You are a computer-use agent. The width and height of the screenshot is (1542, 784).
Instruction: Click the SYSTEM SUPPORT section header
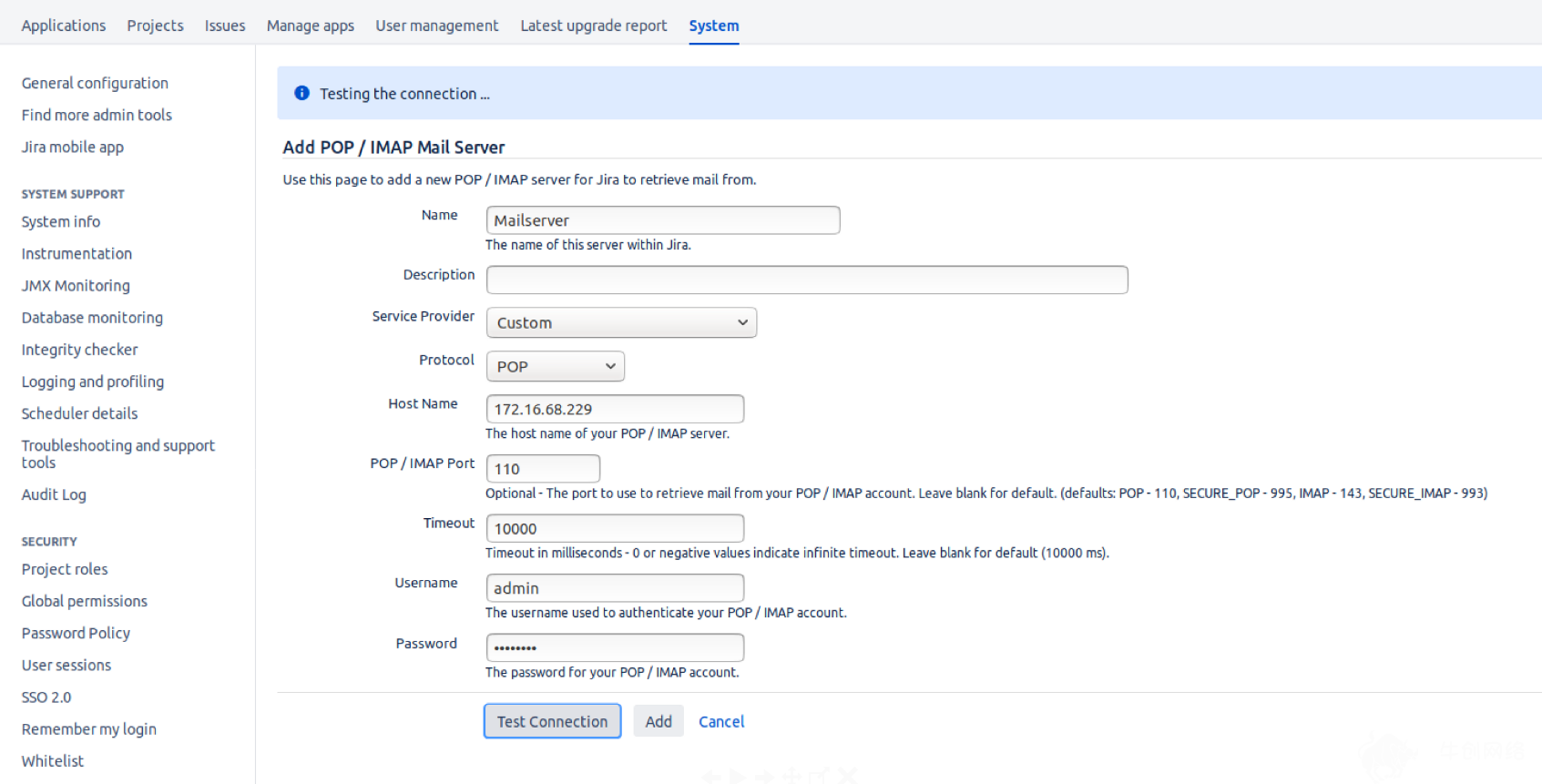73,194
